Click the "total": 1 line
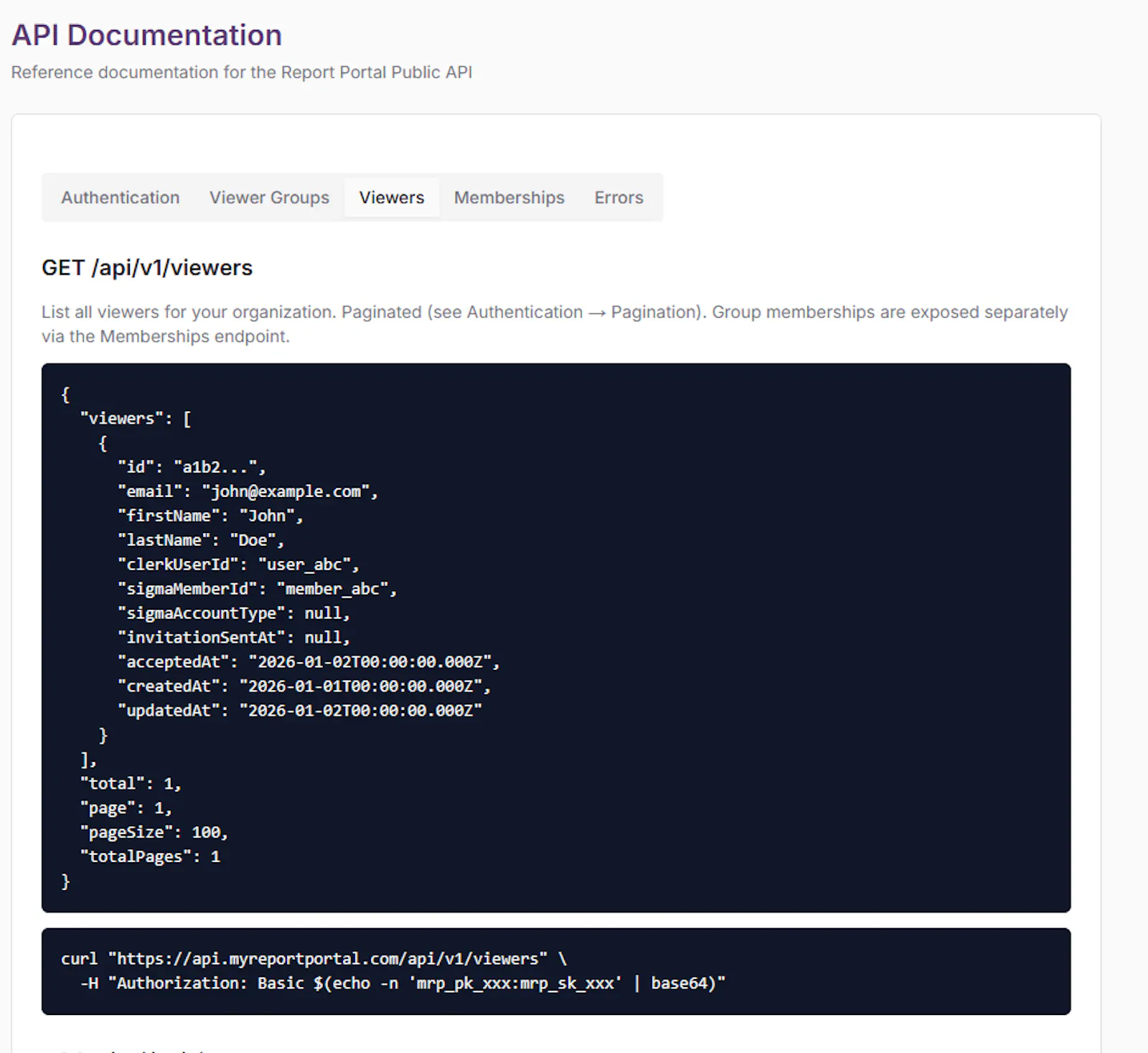Viewport: 1148px width, 1053px height. click(131, 784)
